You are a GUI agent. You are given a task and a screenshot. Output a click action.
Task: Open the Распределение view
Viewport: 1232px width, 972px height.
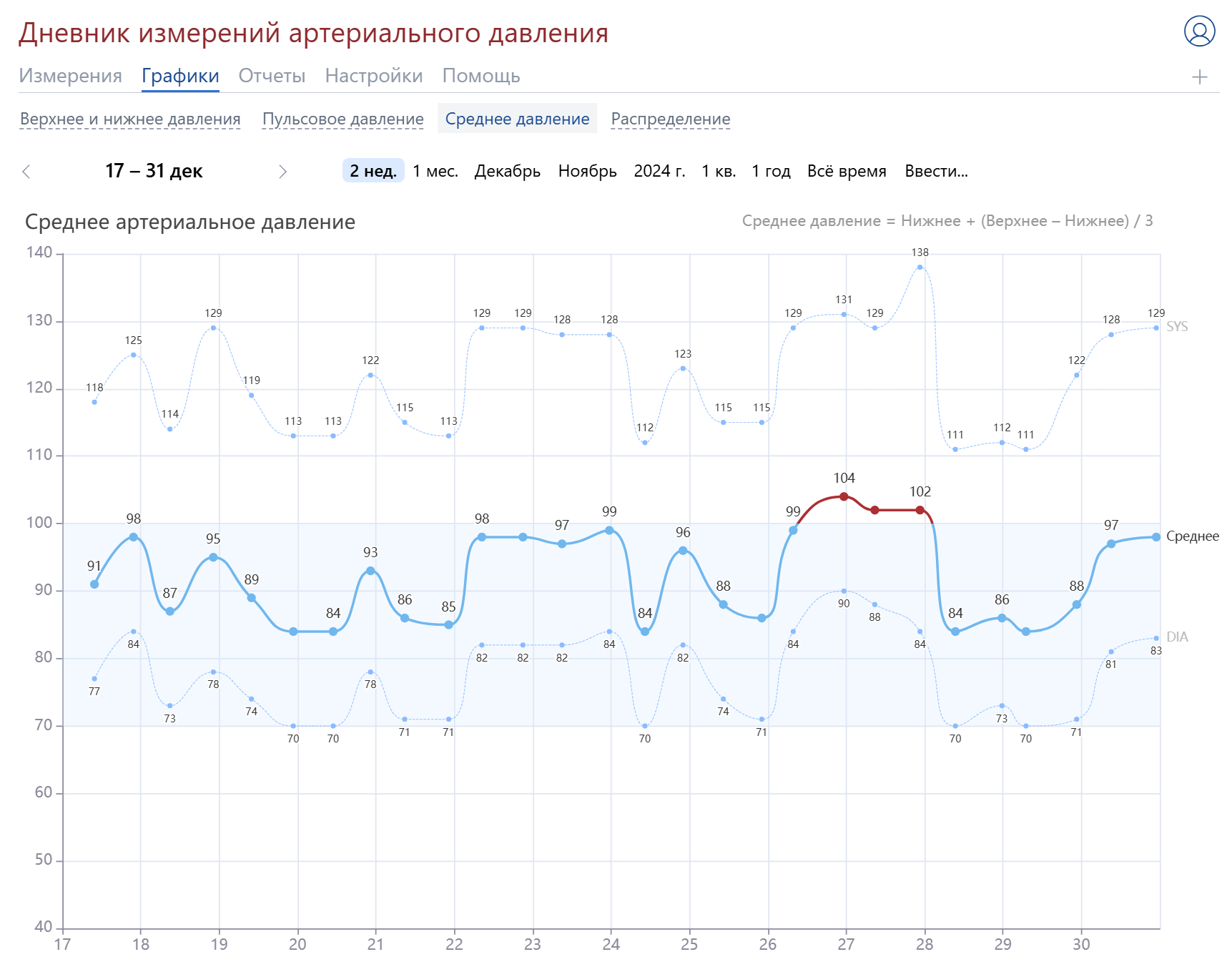pos(669,119)
